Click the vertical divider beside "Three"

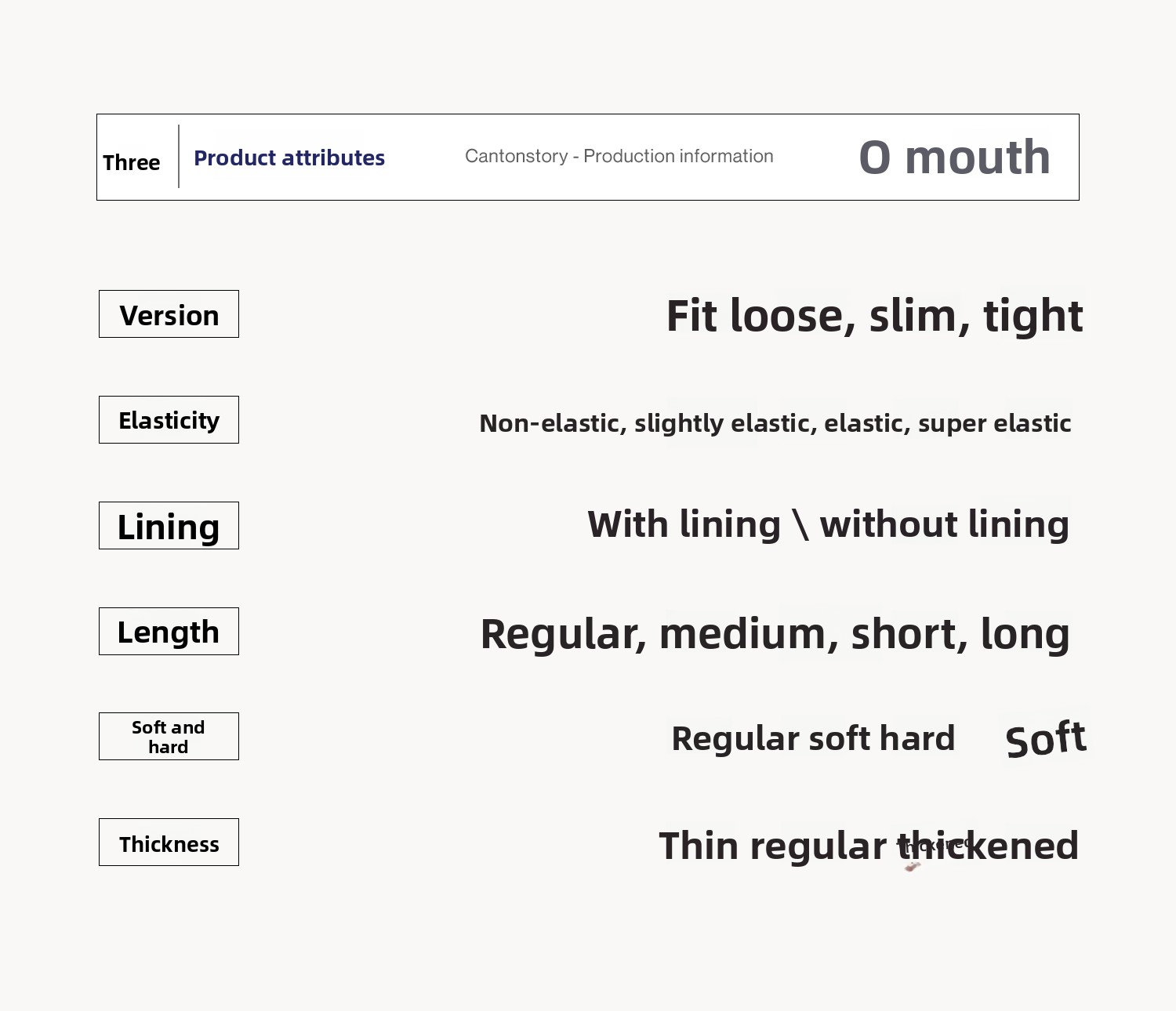coord(179,157)
